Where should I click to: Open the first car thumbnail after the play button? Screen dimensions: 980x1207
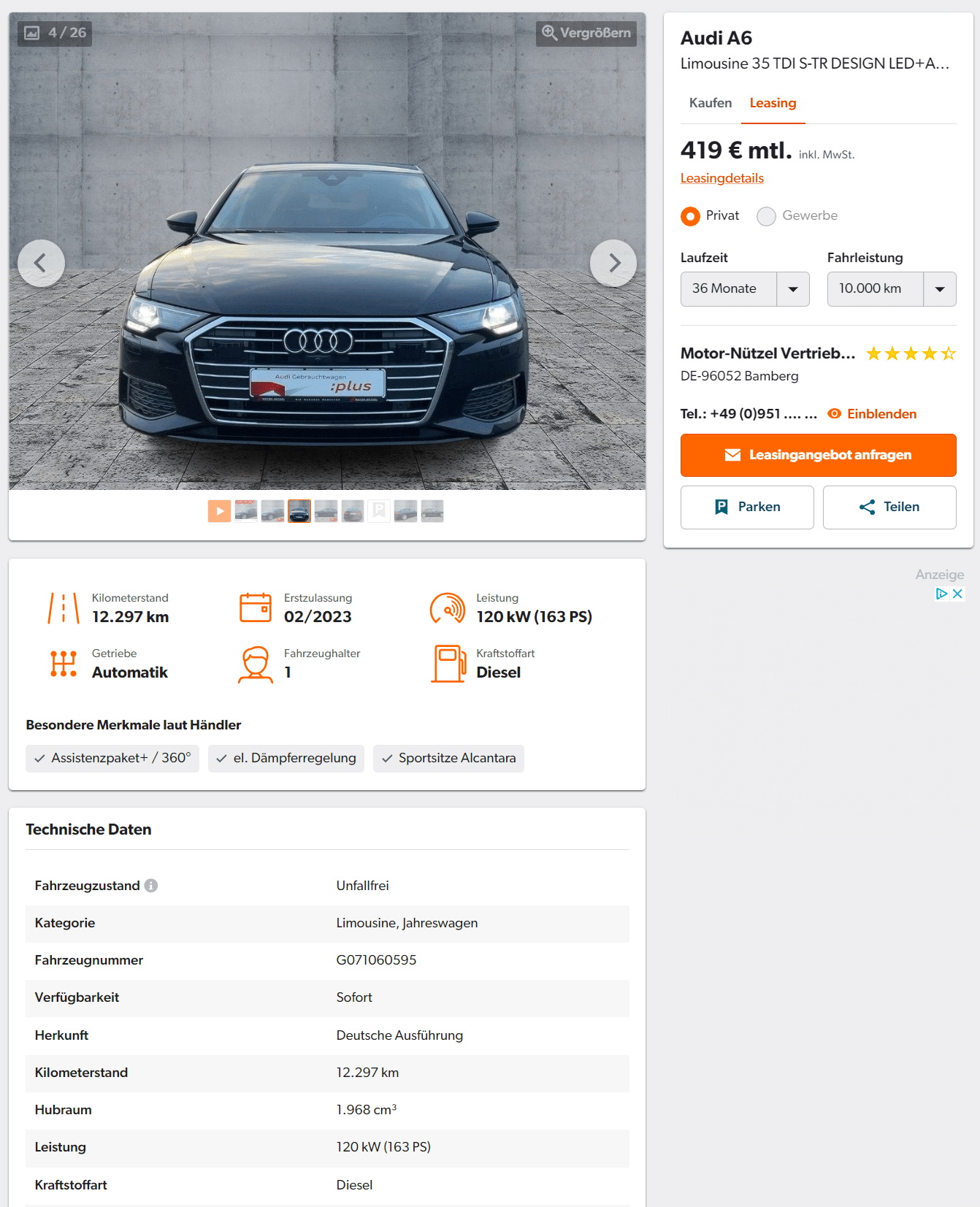246,510
